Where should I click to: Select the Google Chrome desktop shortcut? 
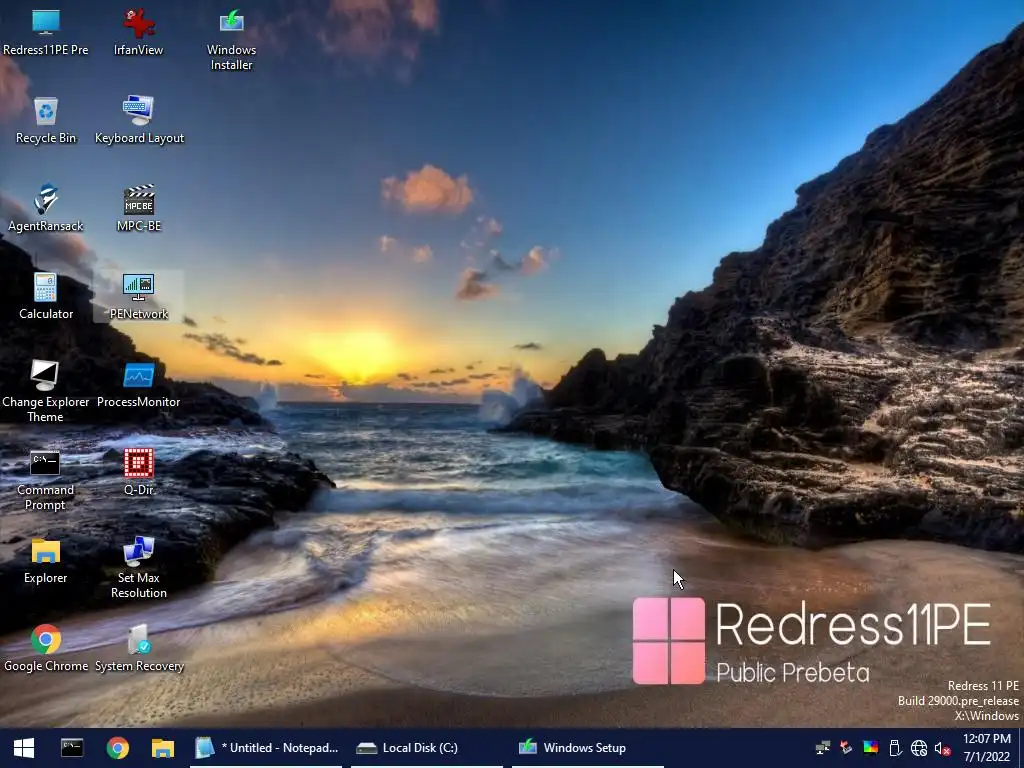tap(46, 649)
